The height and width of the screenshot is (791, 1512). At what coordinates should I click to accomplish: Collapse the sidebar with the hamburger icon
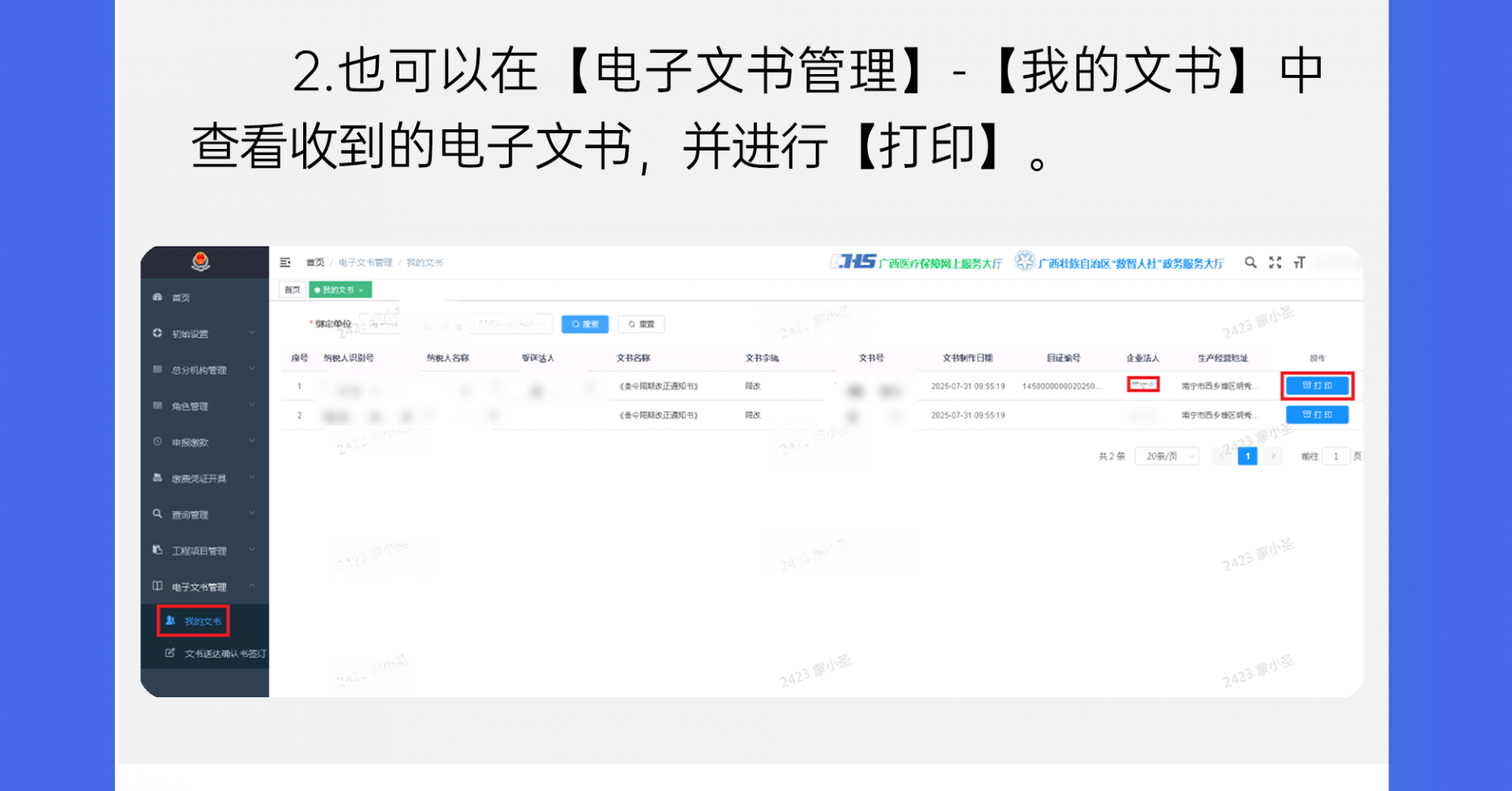tap(285, 262)
